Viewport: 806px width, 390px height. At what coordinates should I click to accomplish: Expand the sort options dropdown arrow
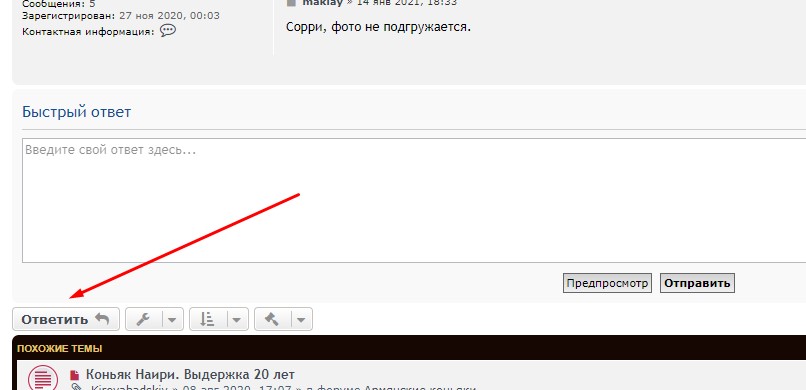pos(237,320)
